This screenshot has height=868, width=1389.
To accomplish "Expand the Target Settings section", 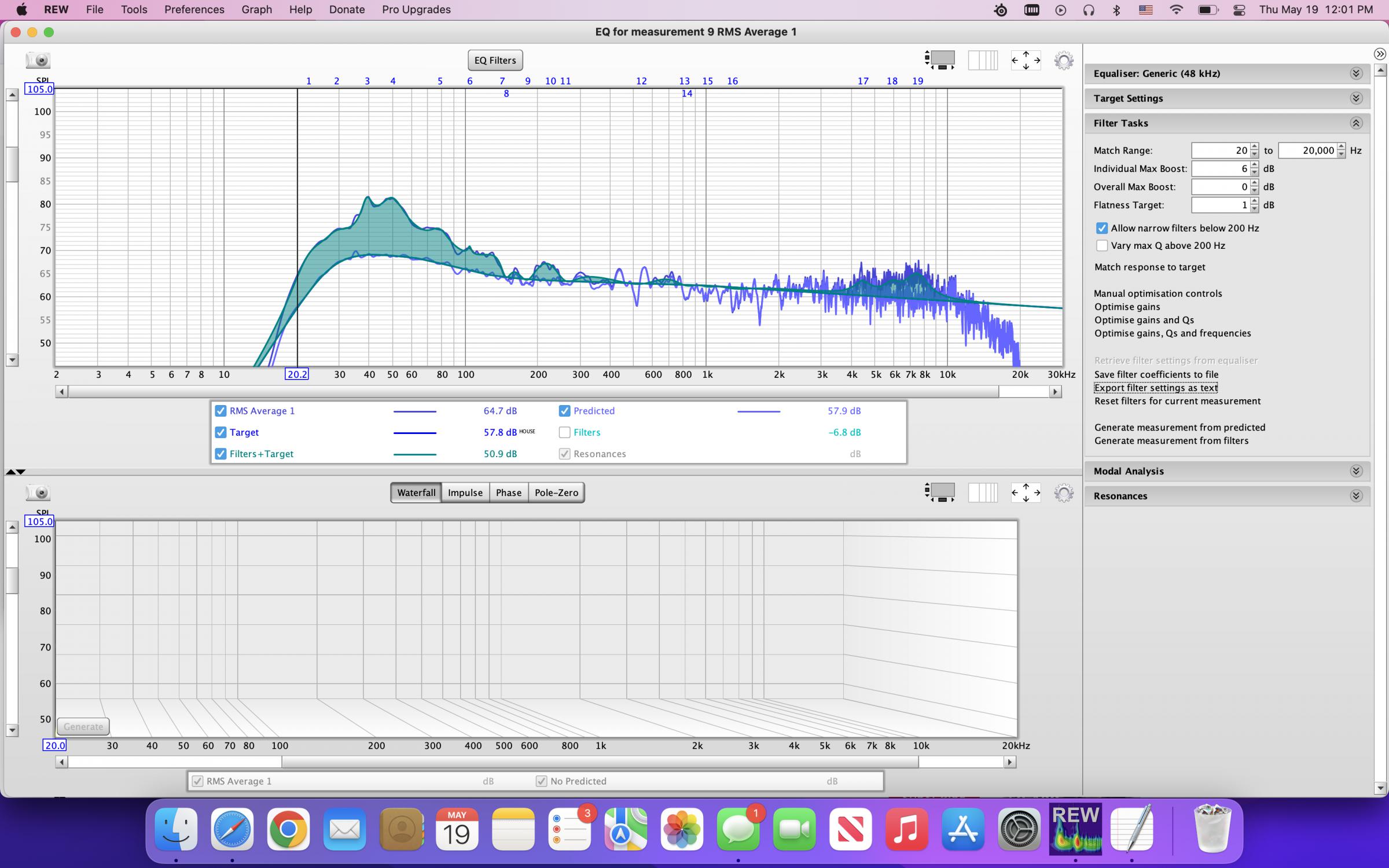I will tap(1355, 98).
